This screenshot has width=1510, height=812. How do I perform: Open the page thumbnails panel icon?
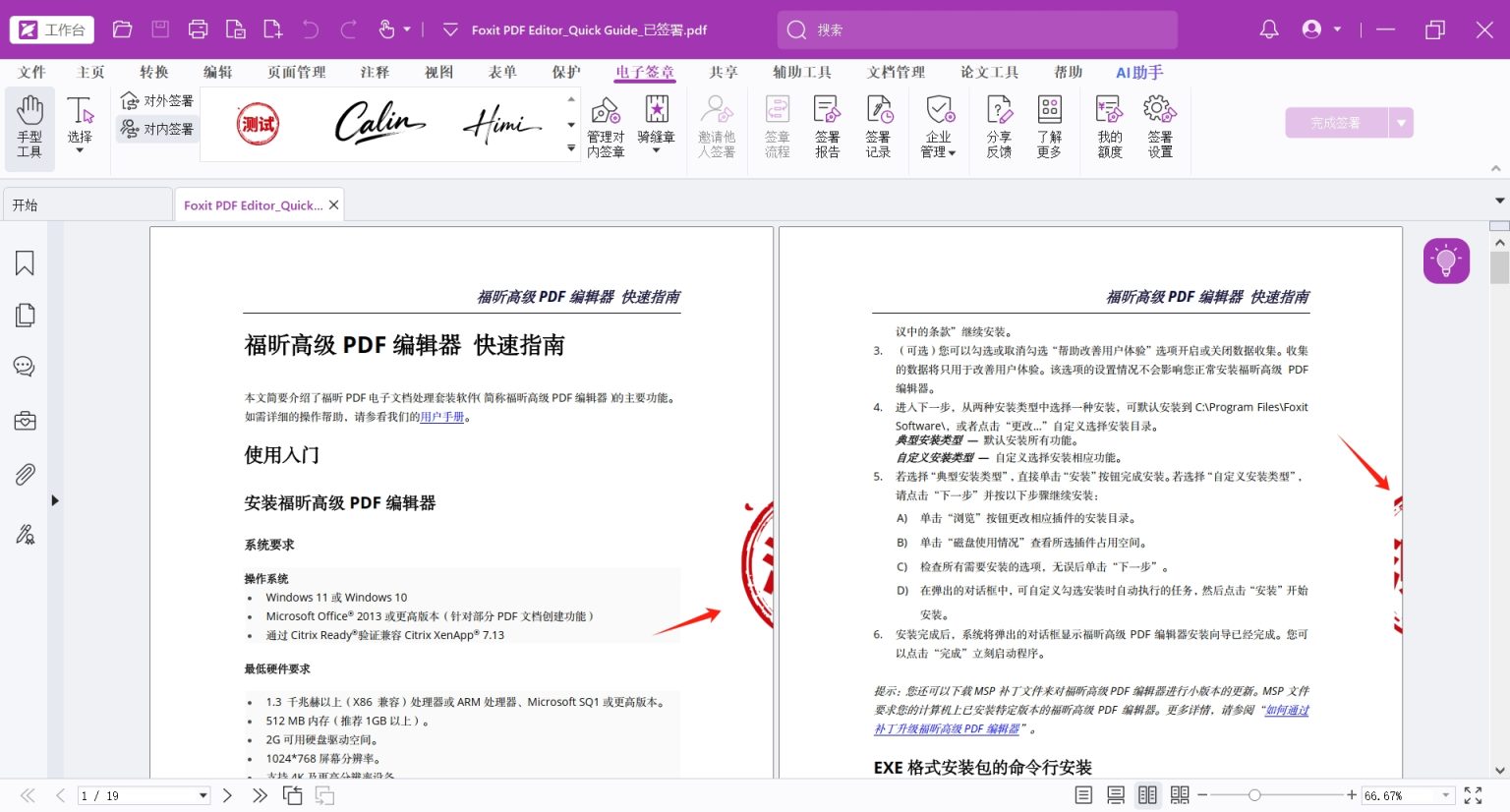25,315
